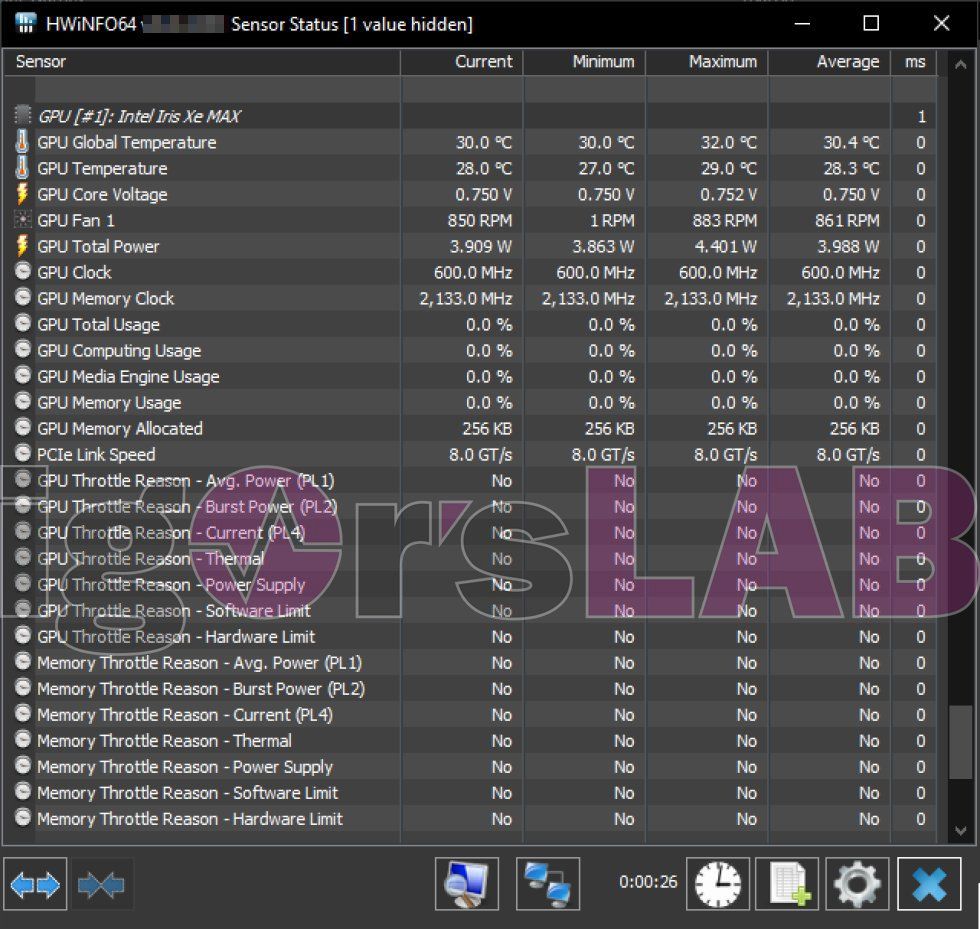Open the remote network computers icon
Viewport: 980px width, 929px height.
tap(548, 884)
